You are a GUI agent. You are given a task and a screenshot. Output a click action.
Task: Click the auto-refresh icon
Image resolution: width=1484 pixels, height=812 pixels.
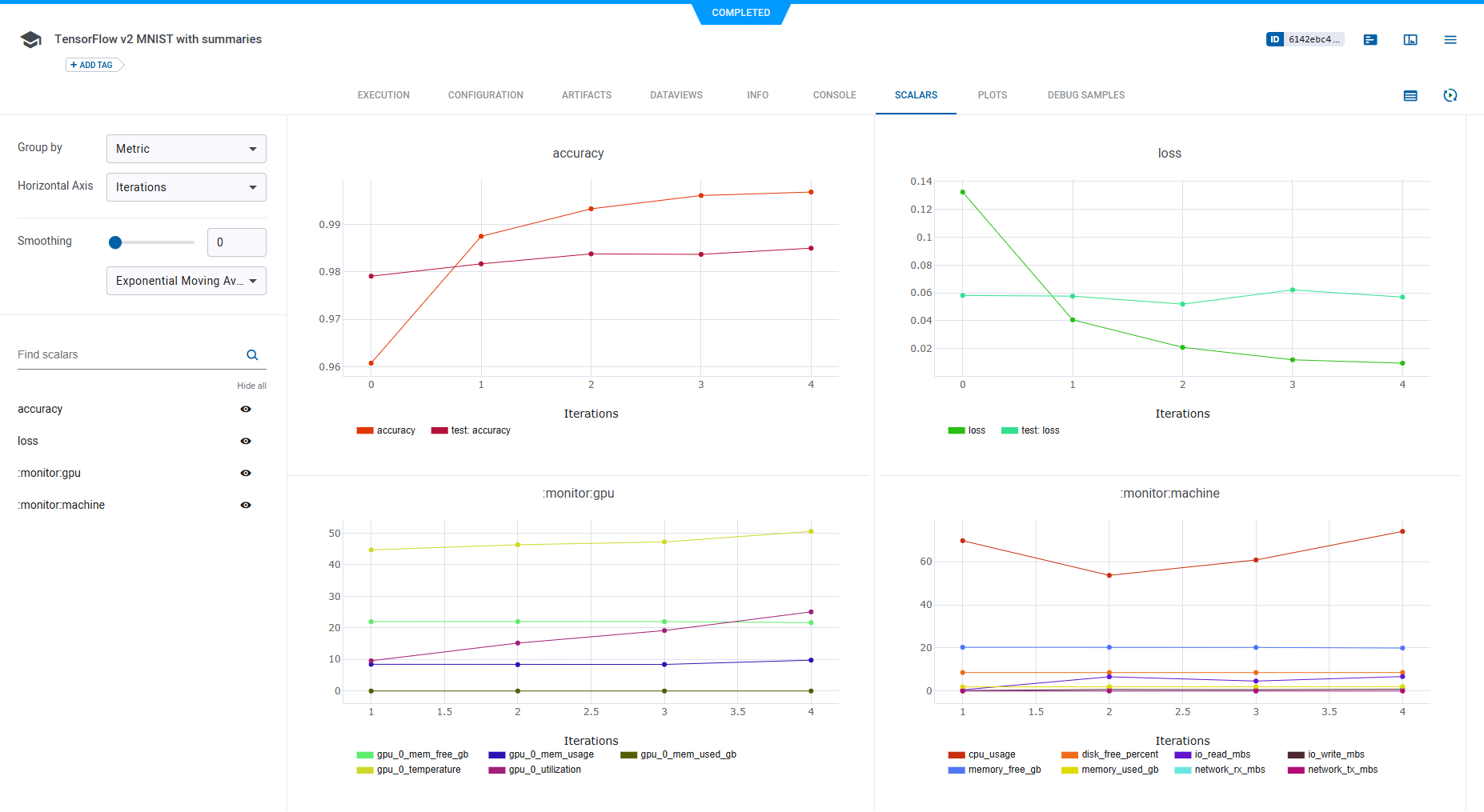coord(1450,96)
